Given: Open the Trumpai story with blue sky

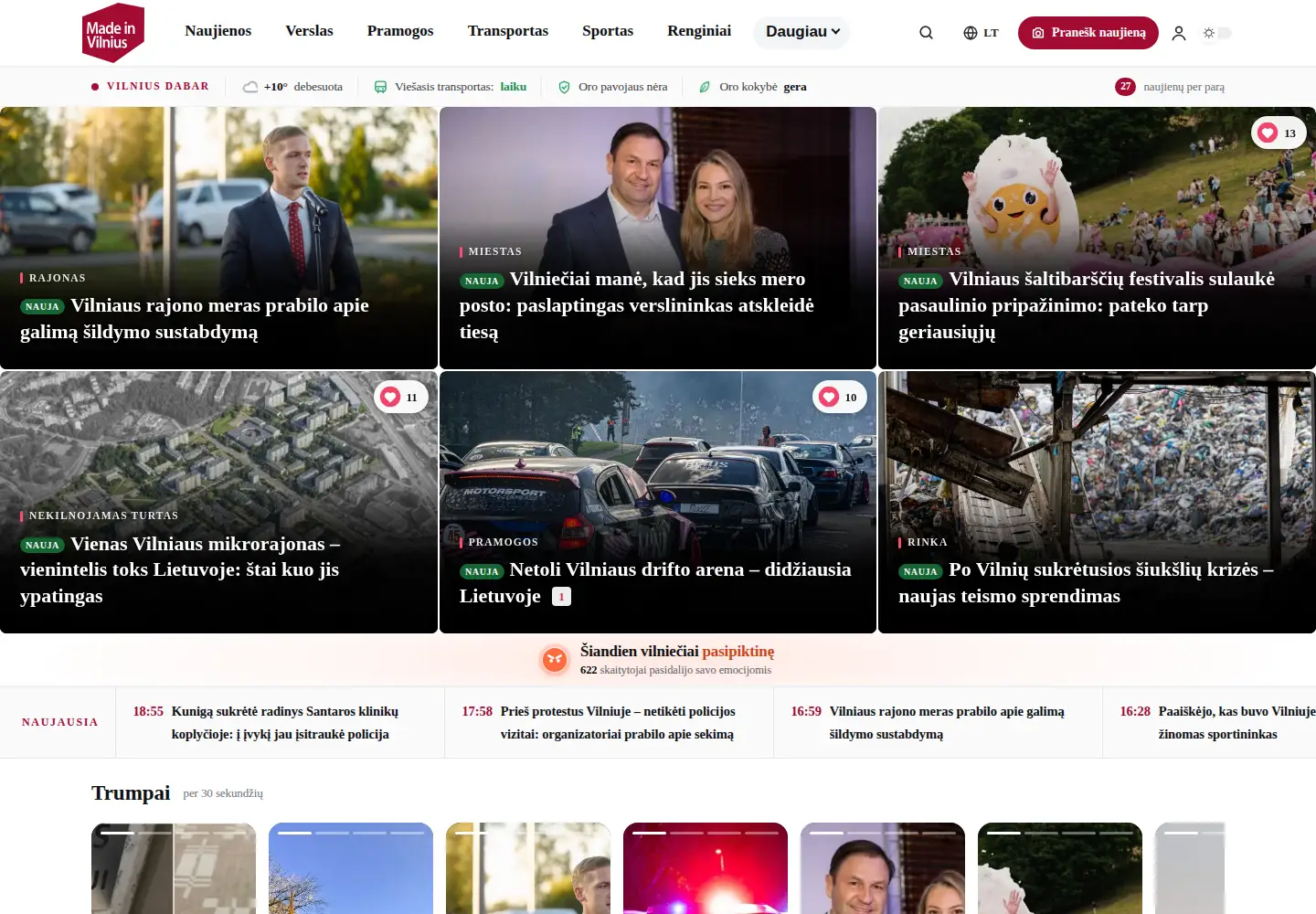Looking at the screenshot, I should (351, 868).
